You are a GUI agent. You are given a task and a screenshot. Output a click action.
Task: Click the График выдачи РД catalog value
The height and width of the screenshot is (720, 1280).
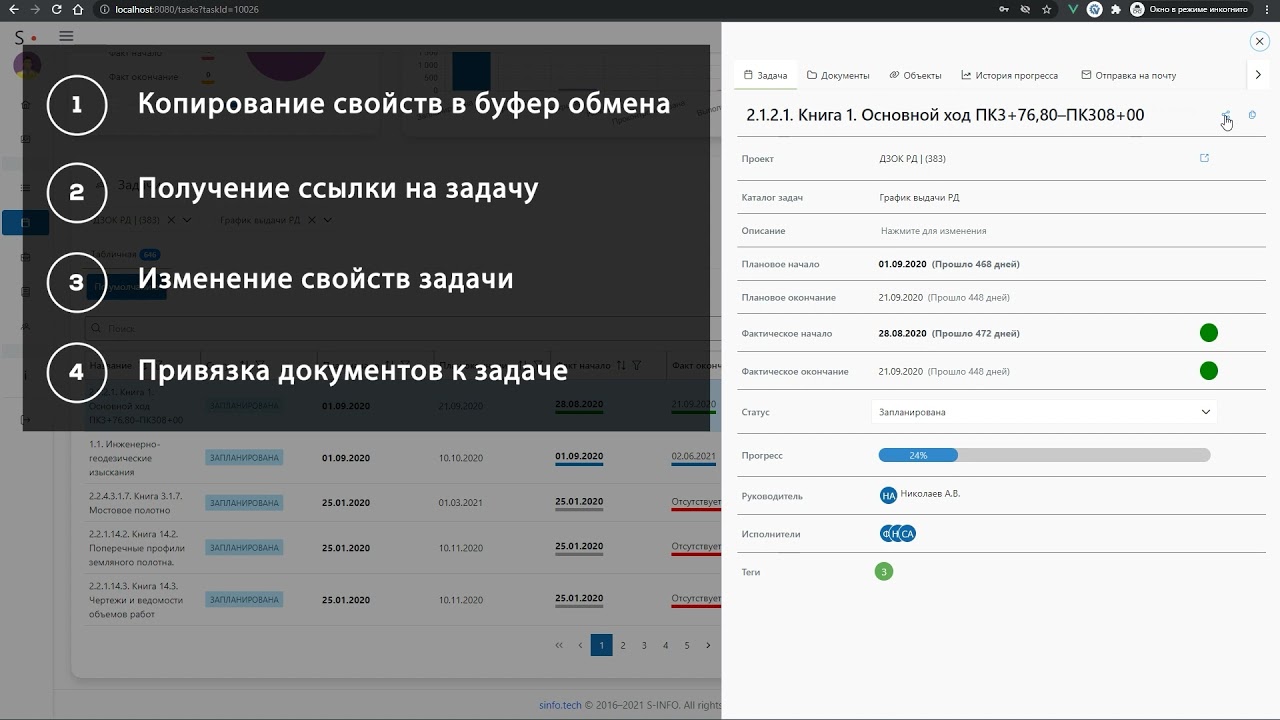point(919,198)
